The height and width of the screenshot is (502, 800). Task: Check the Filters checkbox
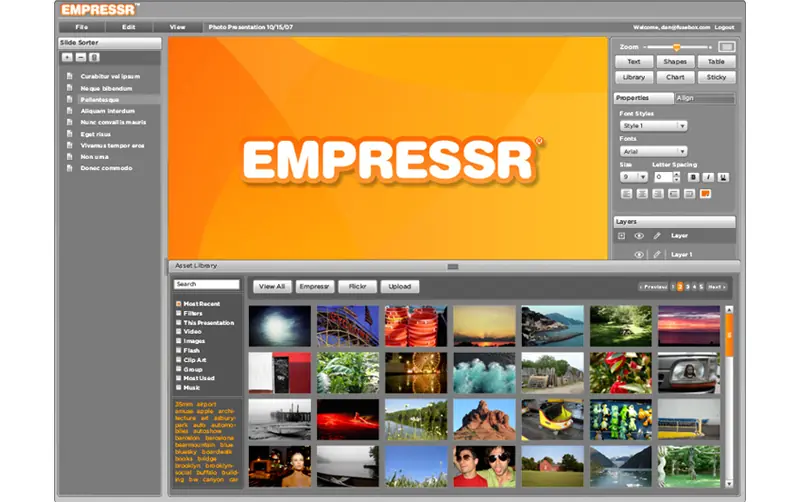point(179,313)
